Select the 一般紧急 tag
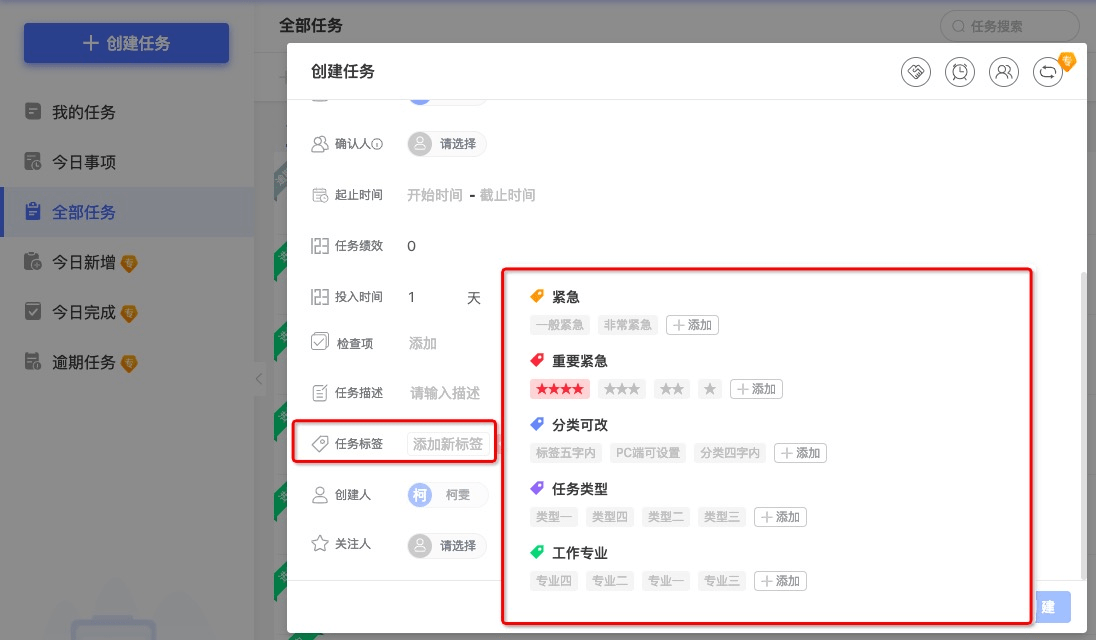The height and width of the screenshot is (640, 1096). (560, 325)
